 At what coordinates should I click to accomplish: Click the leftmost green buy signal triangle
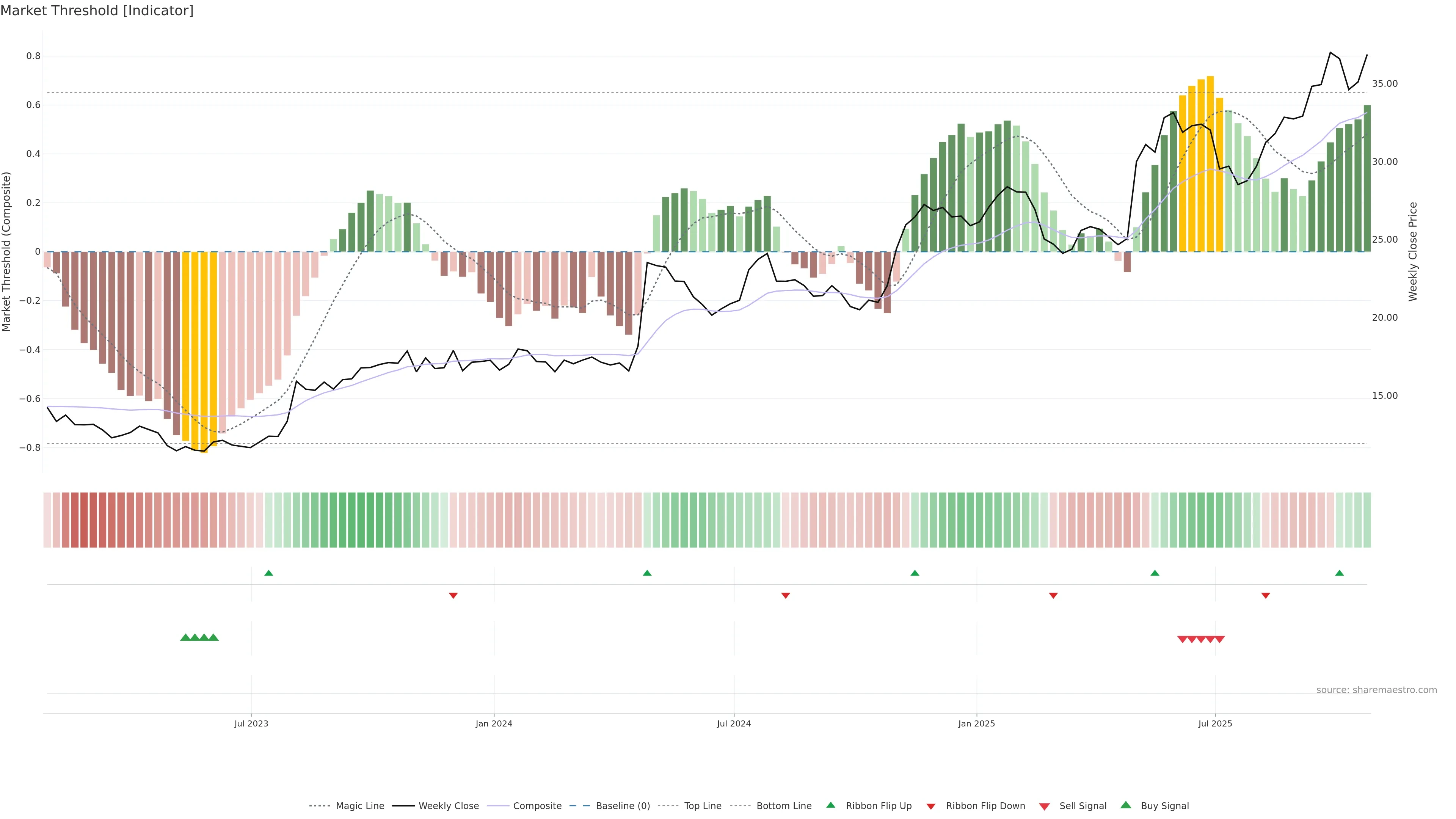(185, 637)
